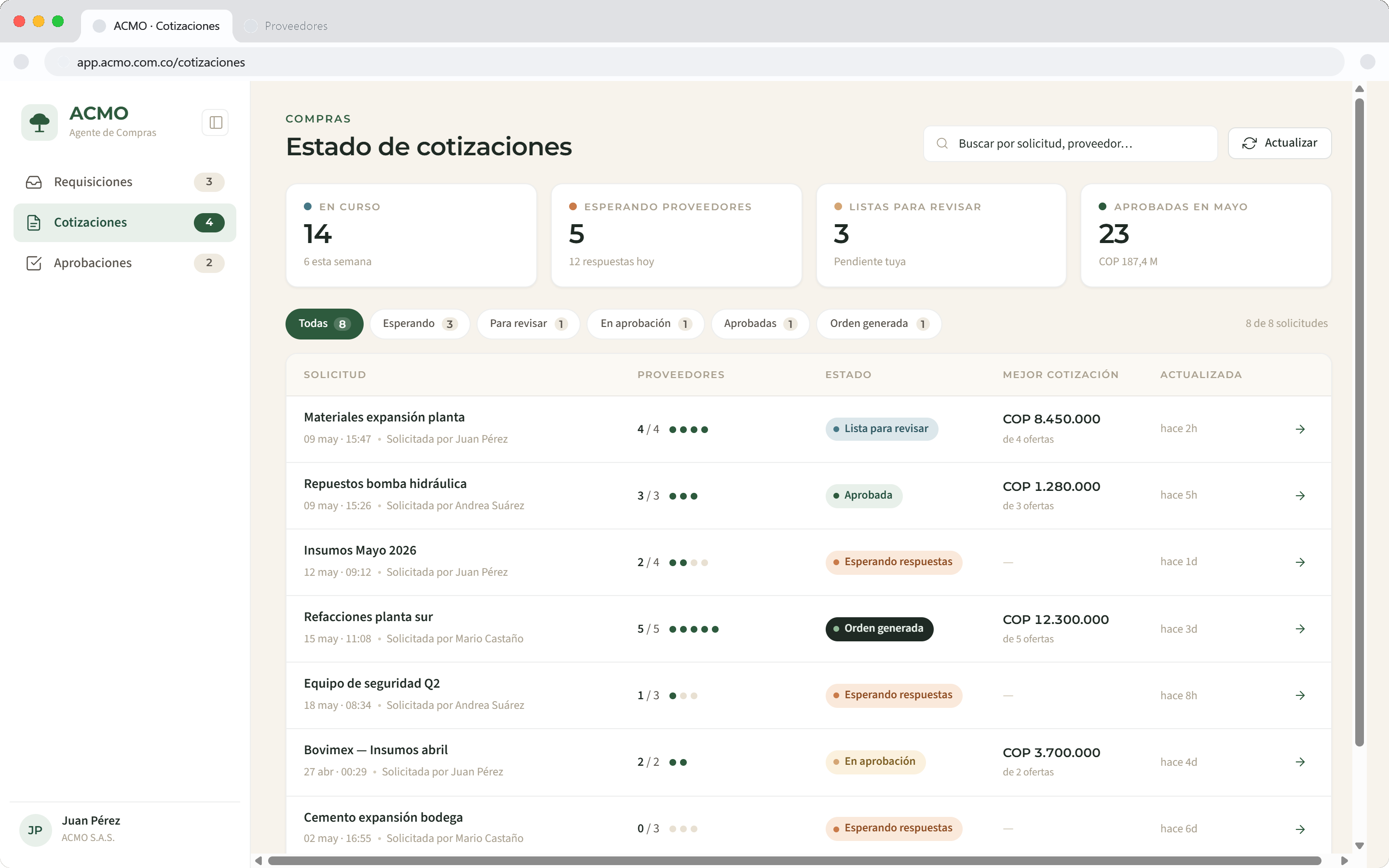Click the magnifier search icon

coord(942,144)
